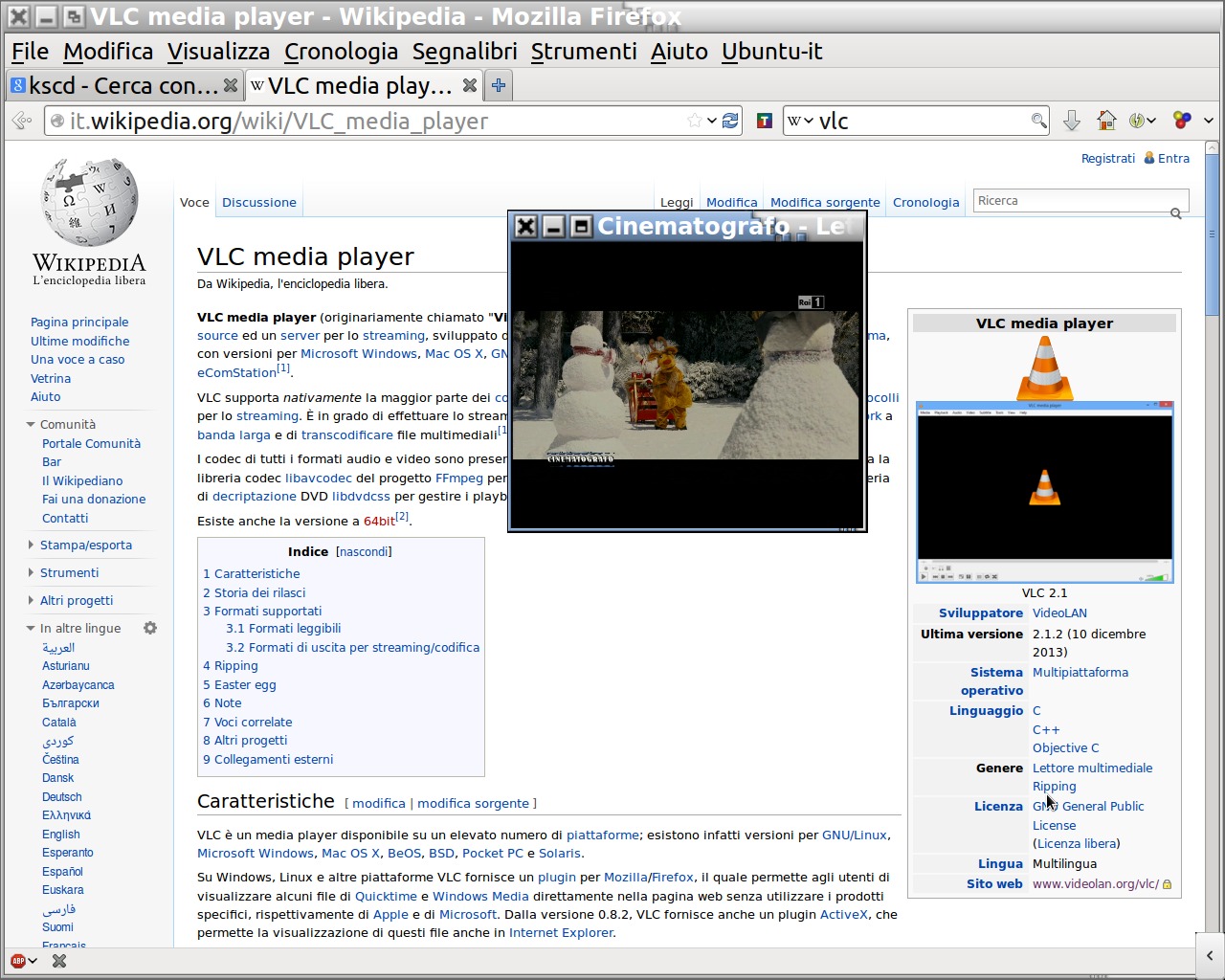Hide the Indice with nascondi toggle

[x=364, y=552]
